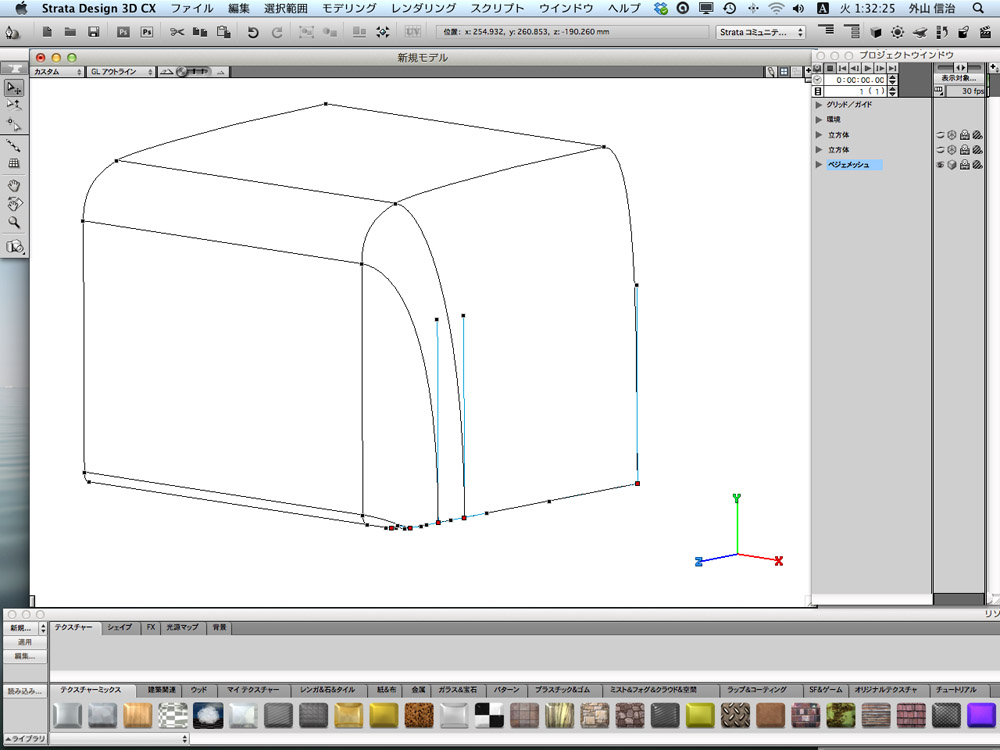1000x750 pixels.
Task: Toggle visibility for the second 立方体 row
Action: (940, 149)
